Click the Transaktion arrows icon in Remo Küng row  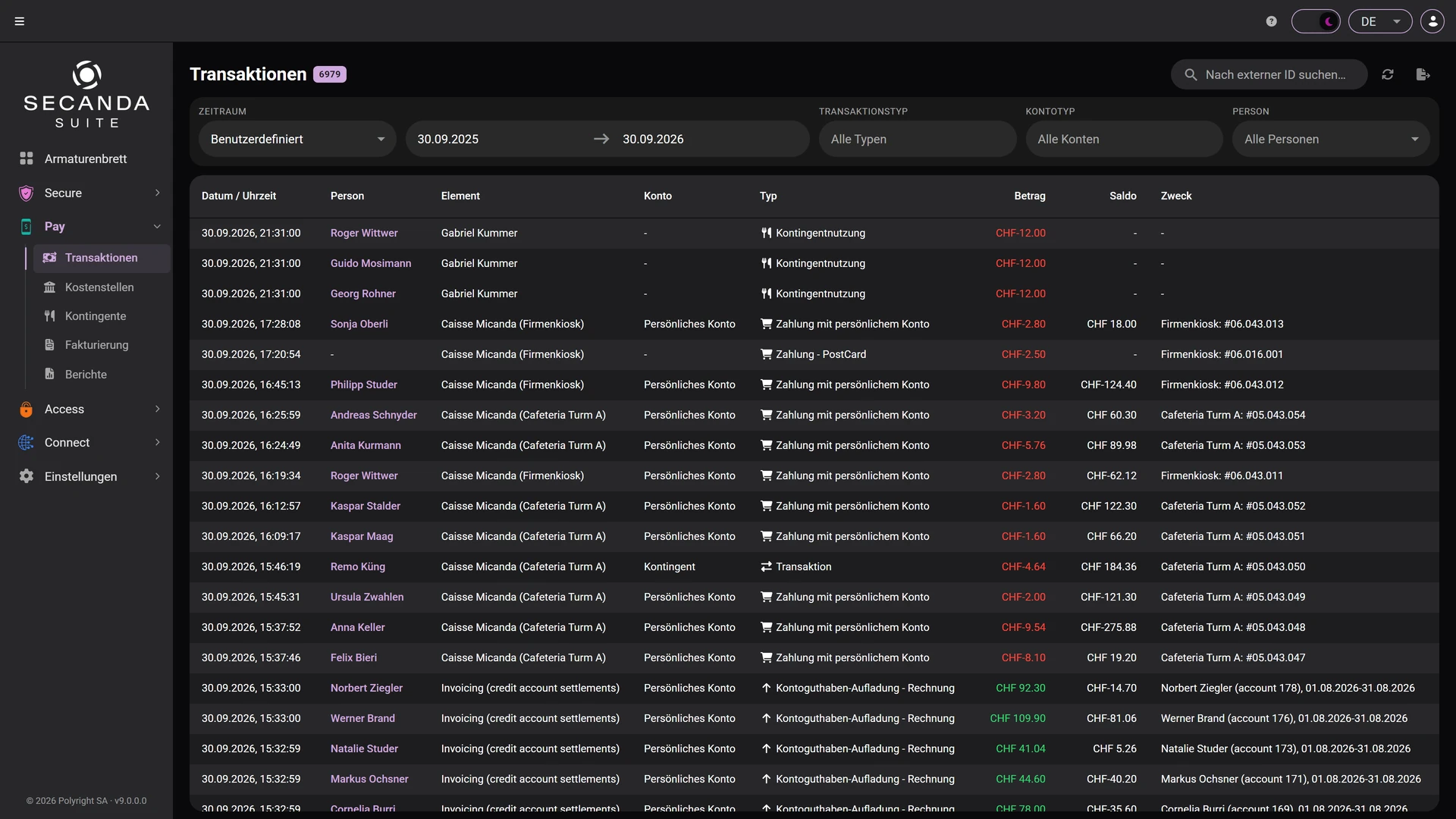pyautogui.click(x=766, y=566)
